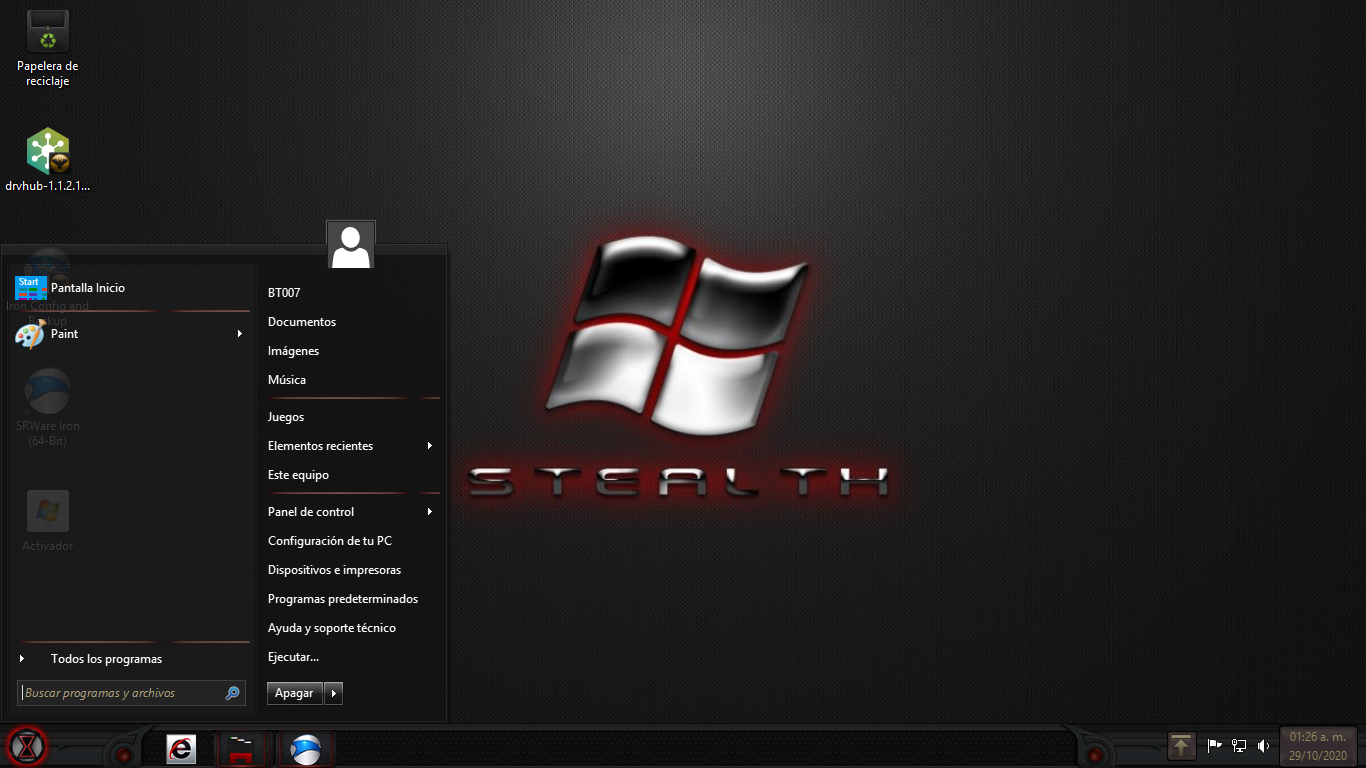
Task: Click the Apagar button
Action: [294, 693]
